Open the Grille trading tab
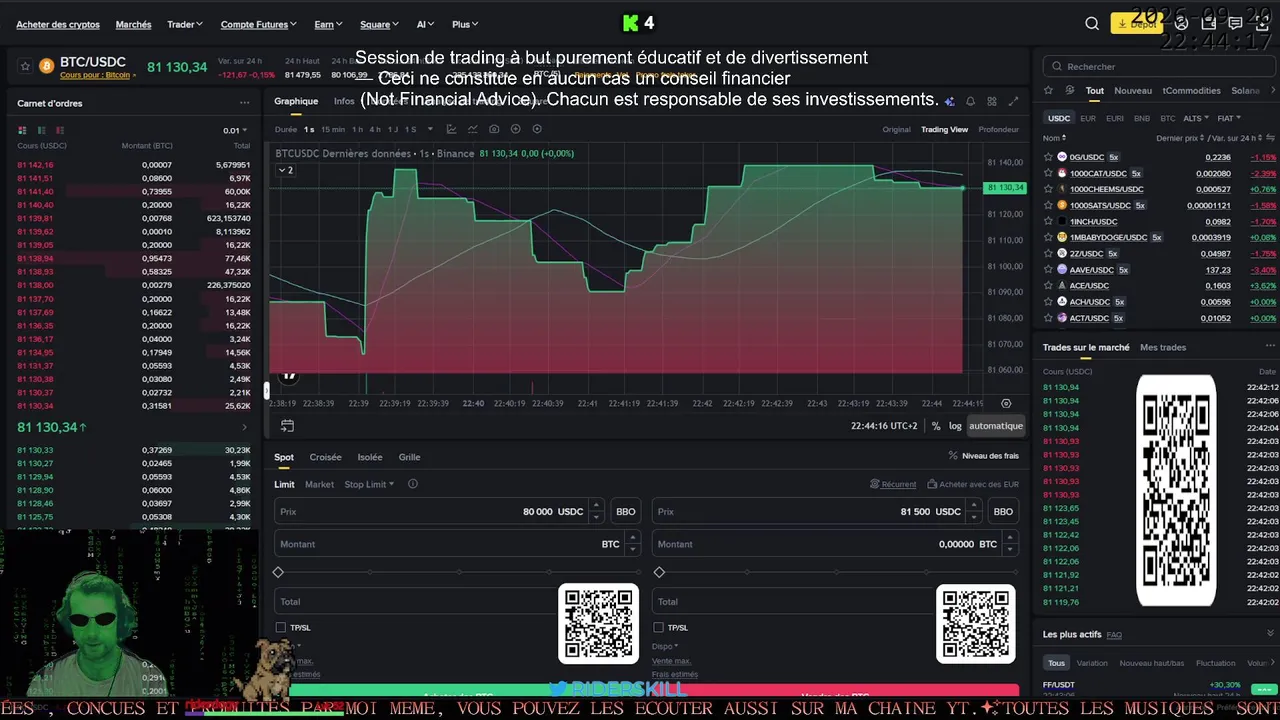The image size is (1280, 720). point(409,457)
